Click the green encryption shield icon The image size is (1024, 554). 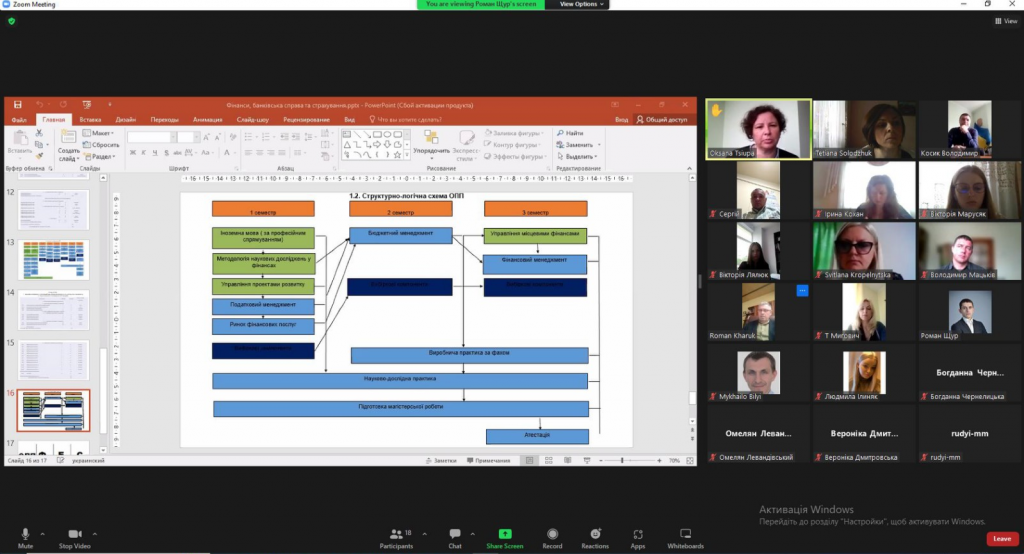pyautogui.click(x=11, y=21)
